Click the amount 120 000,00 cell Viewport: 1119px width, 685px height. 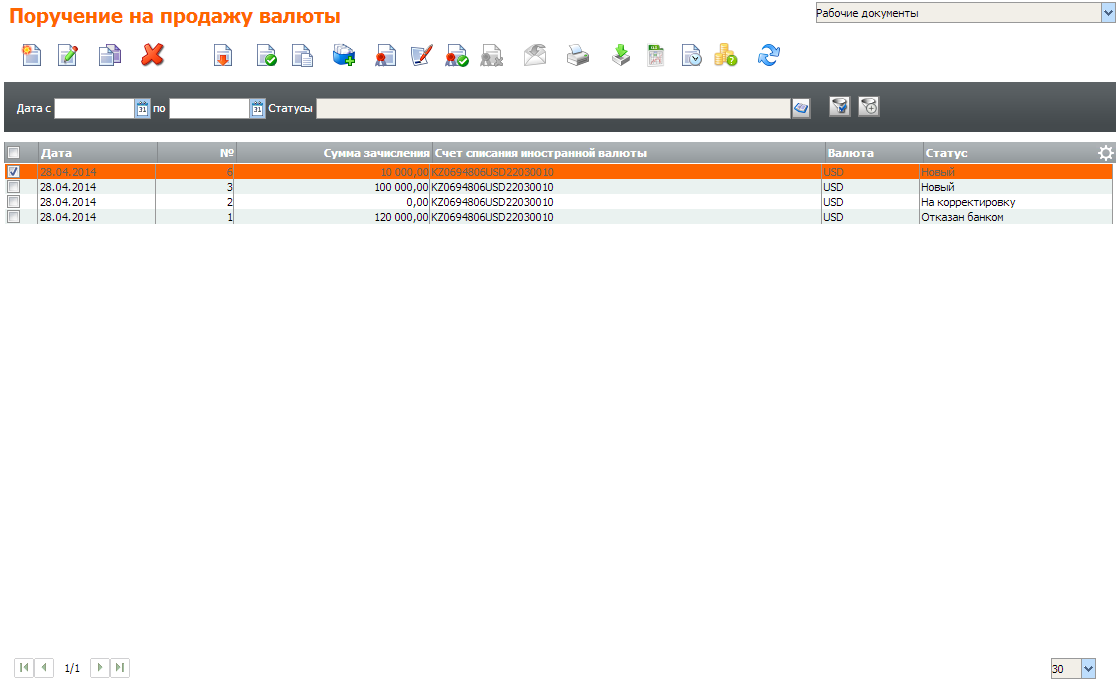pos(402,217)
